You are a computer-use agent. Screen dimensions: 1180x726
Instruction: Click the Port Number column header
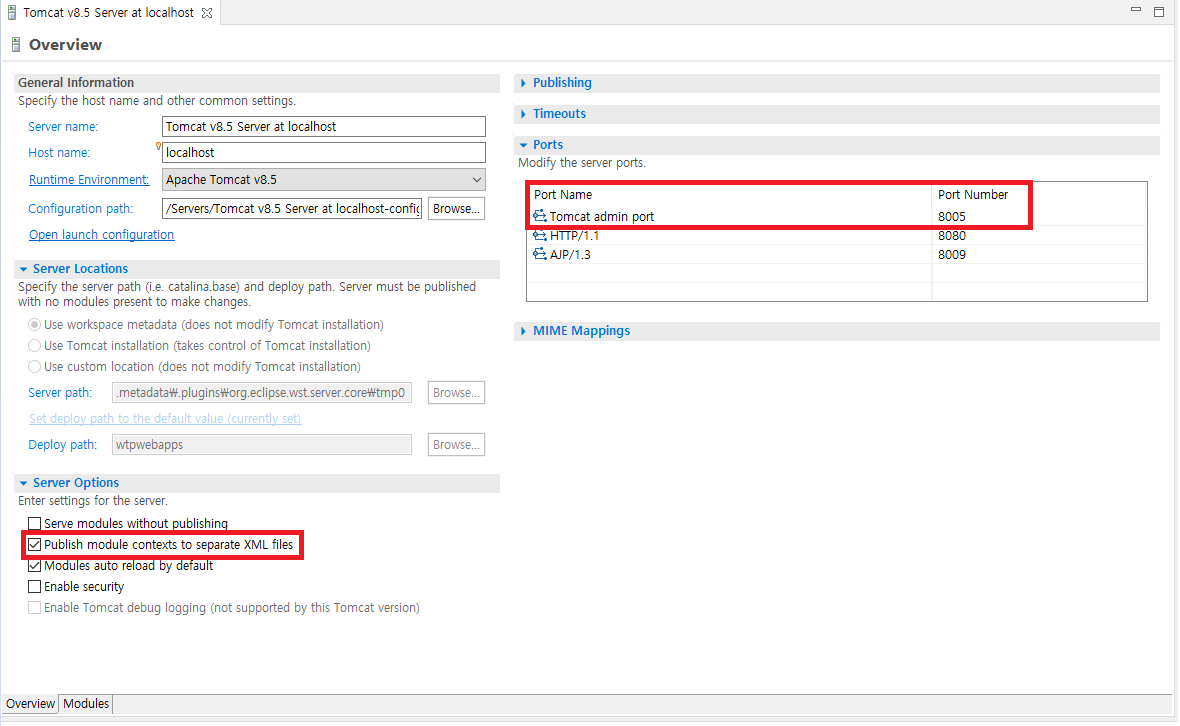pyautogui.click(x=973, y=195)
